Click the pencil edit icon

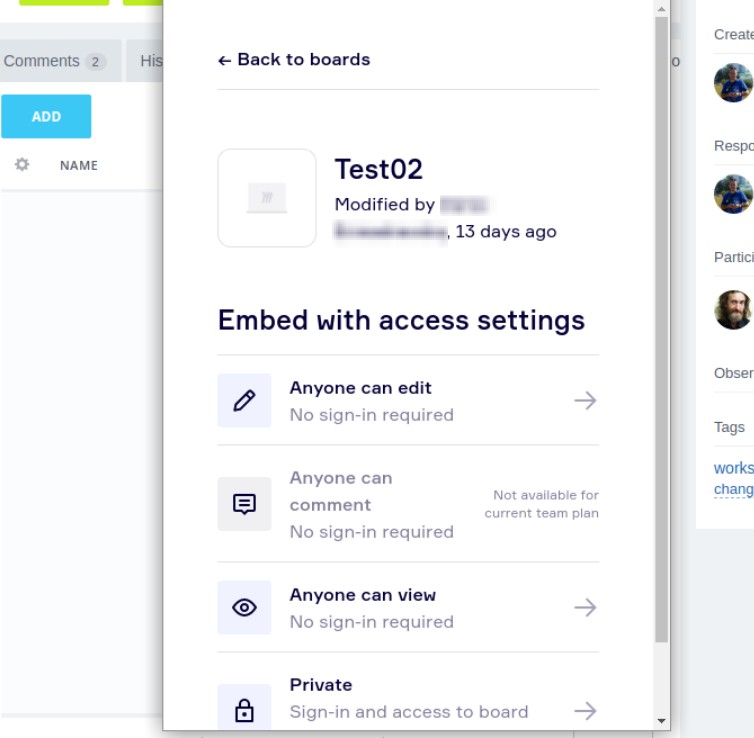coord(244,400)
